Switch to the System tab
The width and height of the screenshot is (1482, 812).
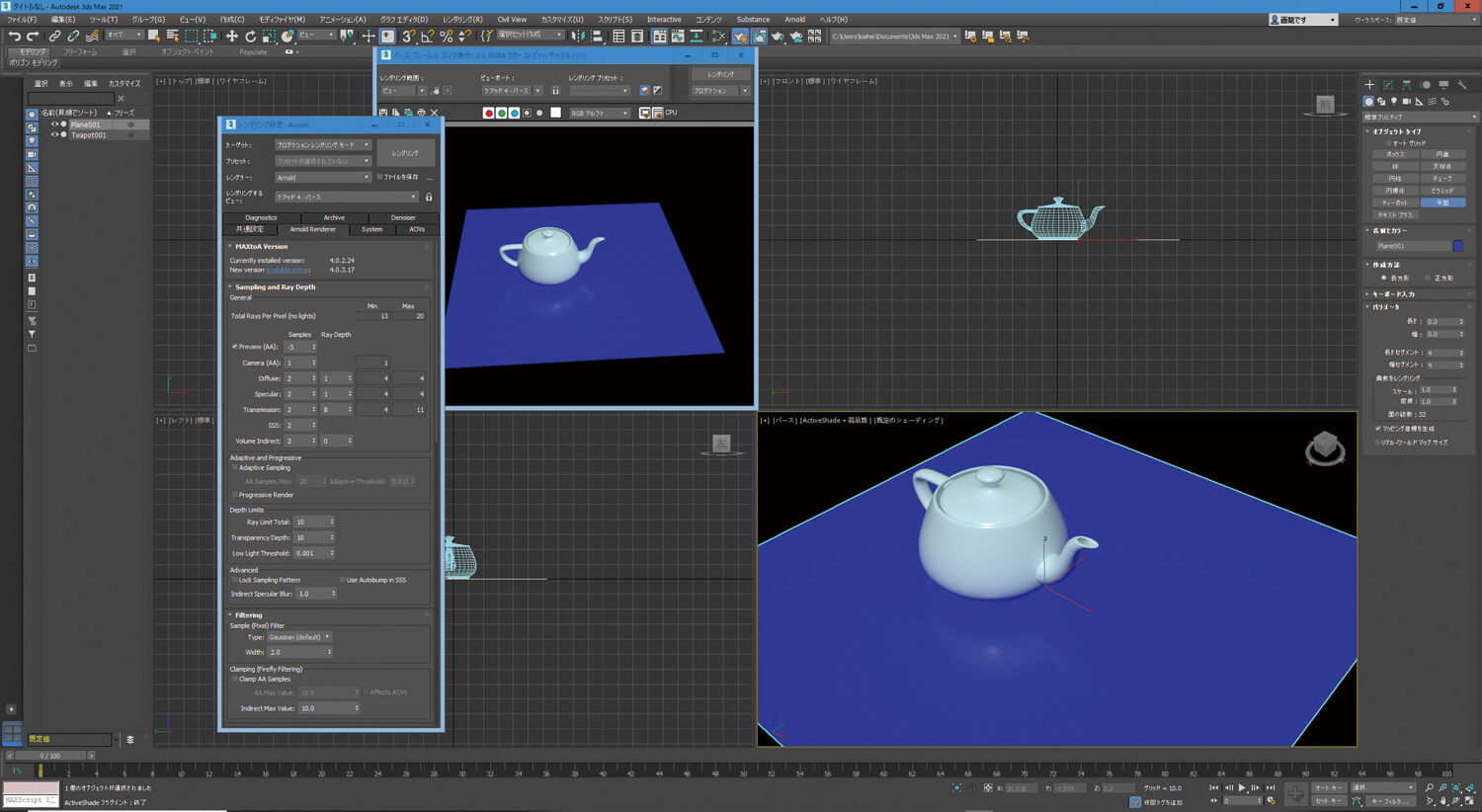[371, 229]
